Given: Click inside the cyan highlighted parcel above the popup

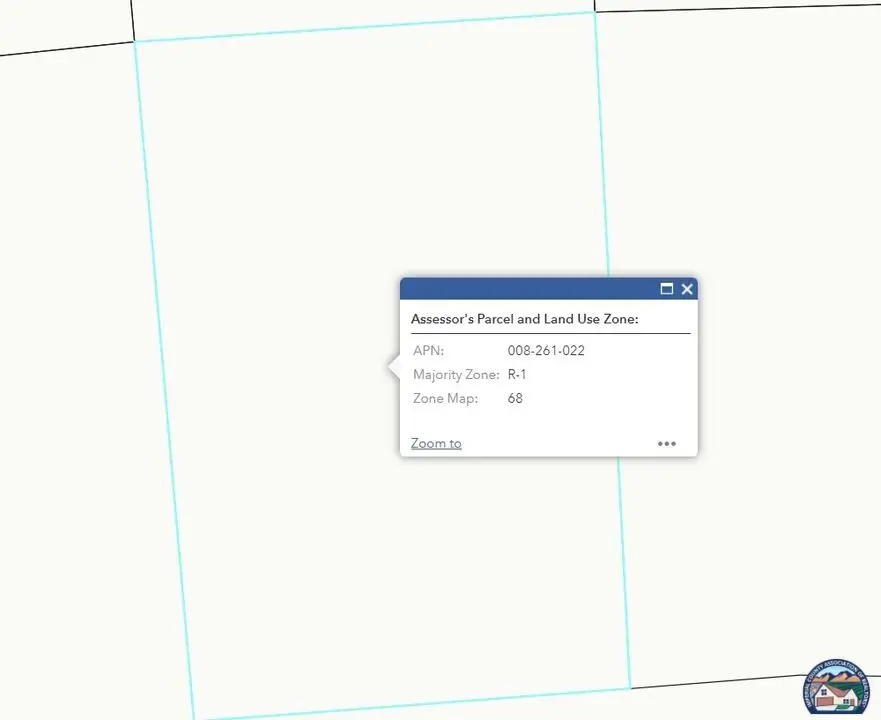Looking at the screenshot, I should point(370,160).
